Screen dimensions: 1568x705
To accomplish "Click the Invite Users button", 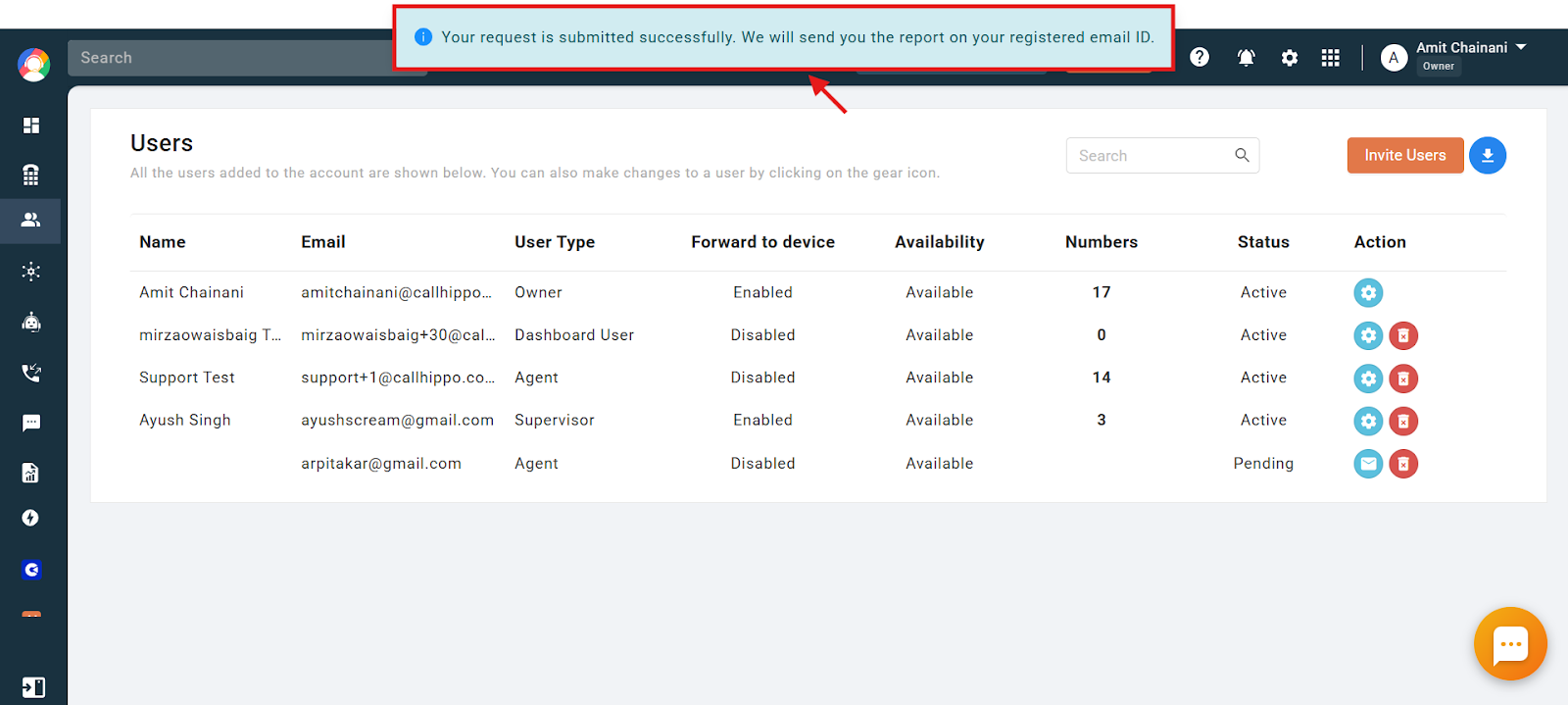I will tap(1405, 155).
